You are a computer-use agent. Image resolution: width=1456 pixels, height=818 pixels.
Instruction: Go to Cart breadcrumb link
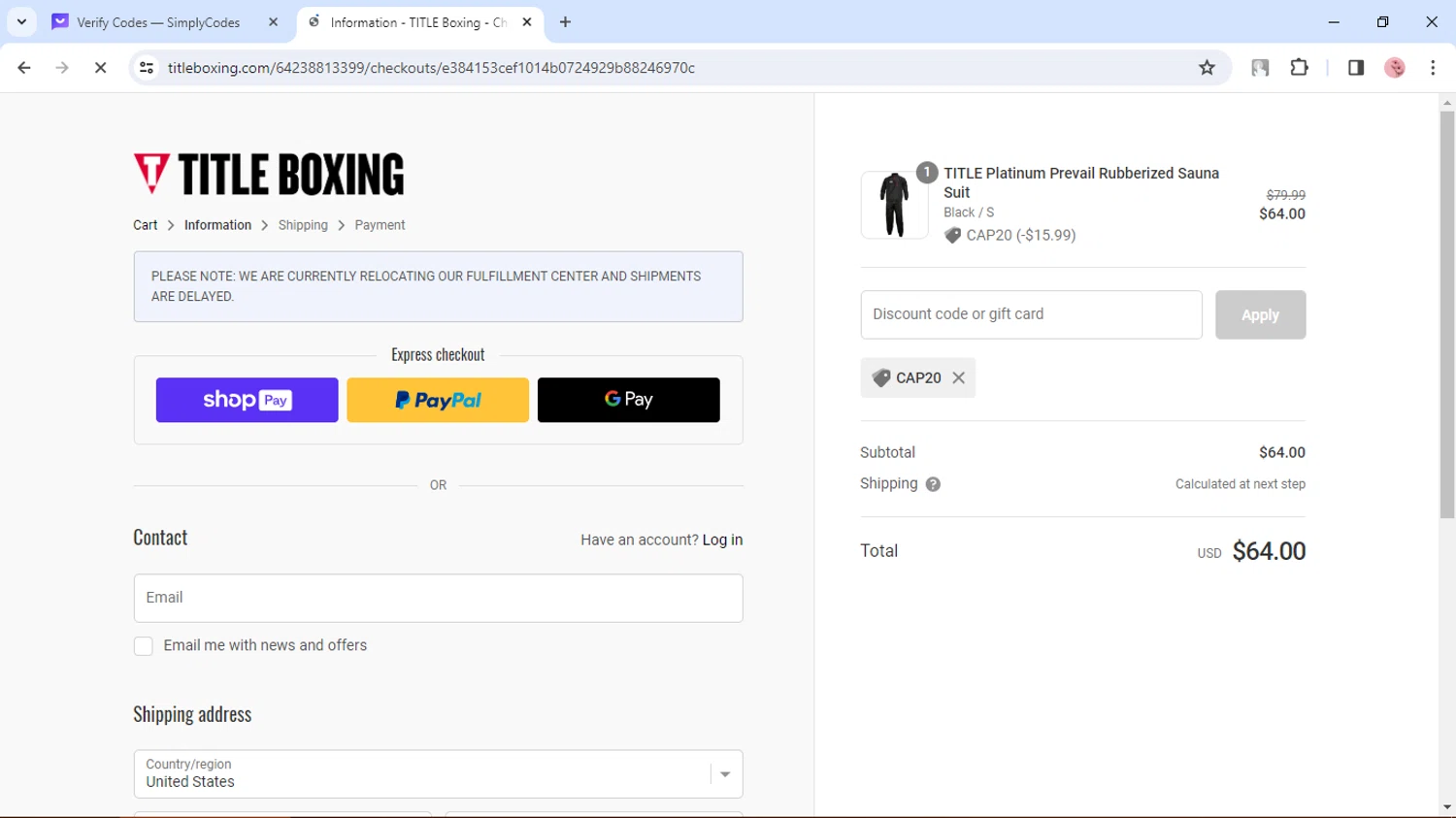pyautogui.click(x=145, y=225)
